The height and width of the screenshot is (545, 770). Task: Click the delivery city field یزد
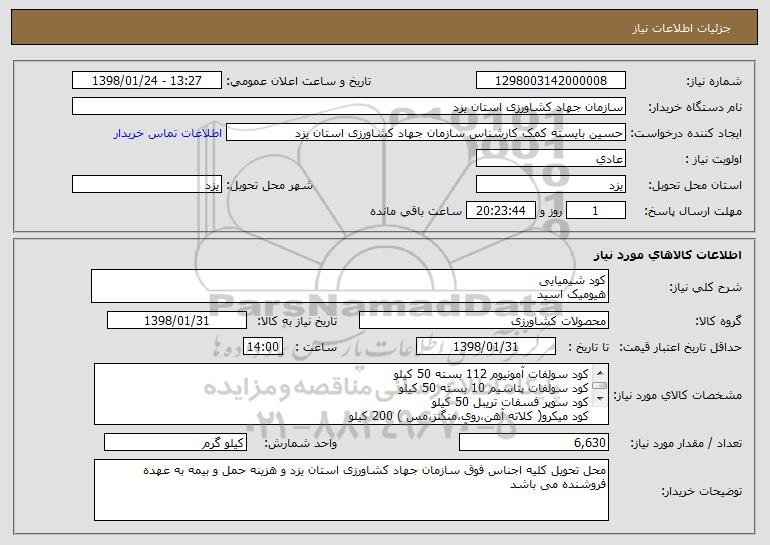point(147,184)
